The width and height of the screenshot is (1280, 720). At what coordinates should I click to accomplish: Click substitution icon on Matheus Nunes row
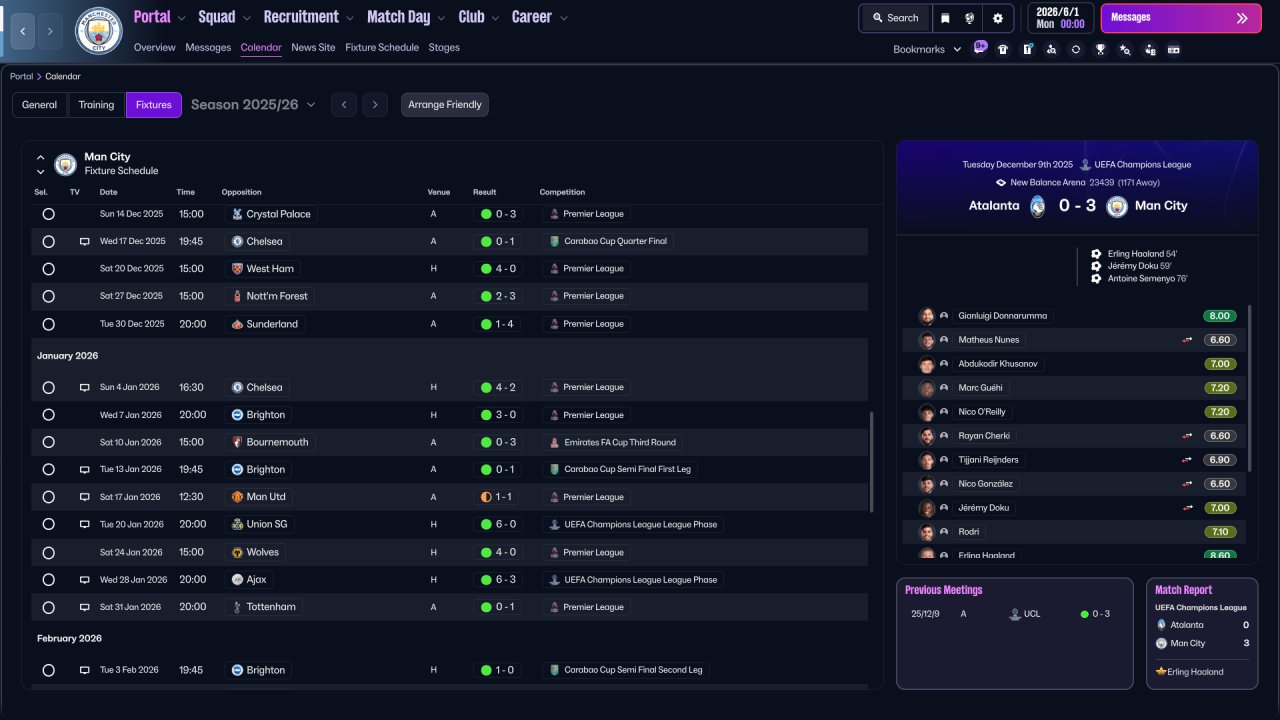(1188, 340)
